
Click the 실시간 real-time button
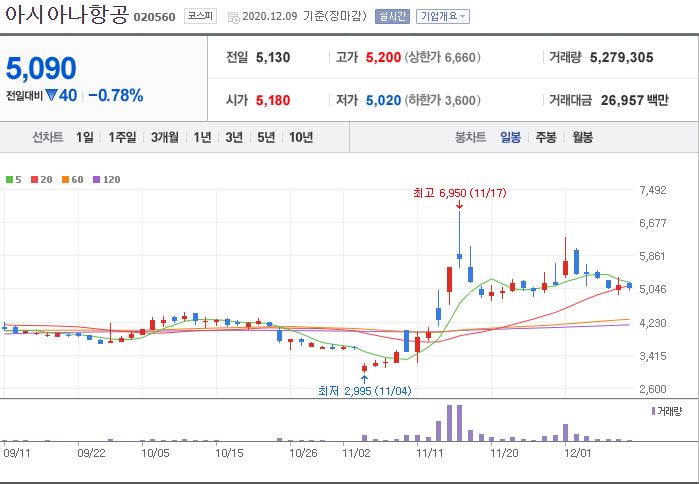(392, 16)
